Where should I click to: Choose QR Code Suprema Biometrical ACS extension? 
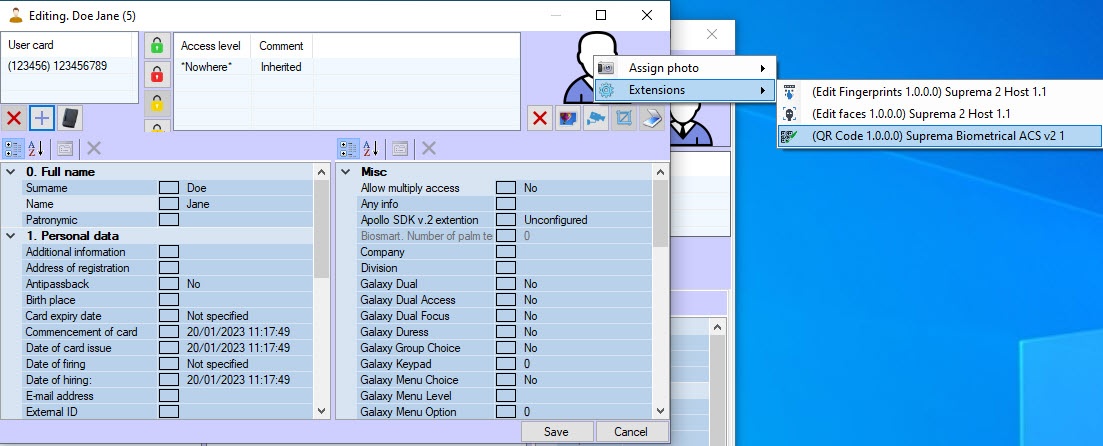(939, 136)
